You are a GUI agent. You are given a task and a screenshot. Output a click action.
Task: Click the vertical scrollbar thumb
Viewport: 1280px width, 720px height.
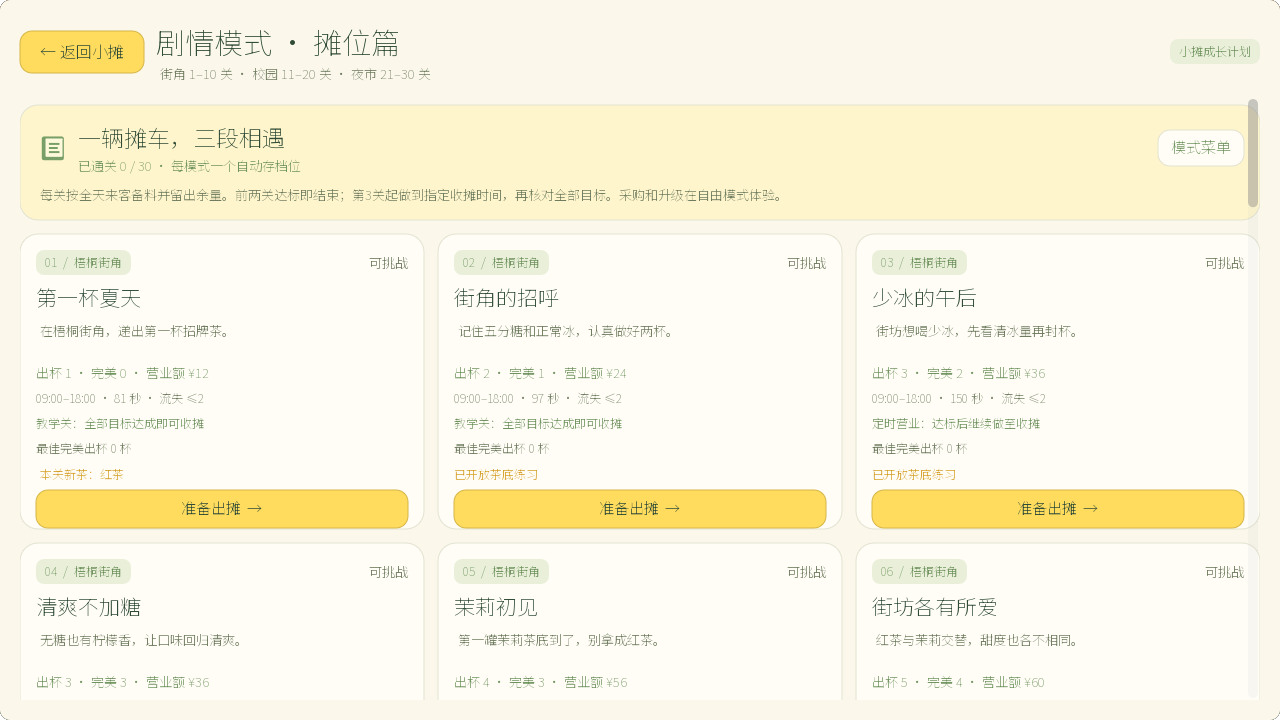tap(1253, 153)
